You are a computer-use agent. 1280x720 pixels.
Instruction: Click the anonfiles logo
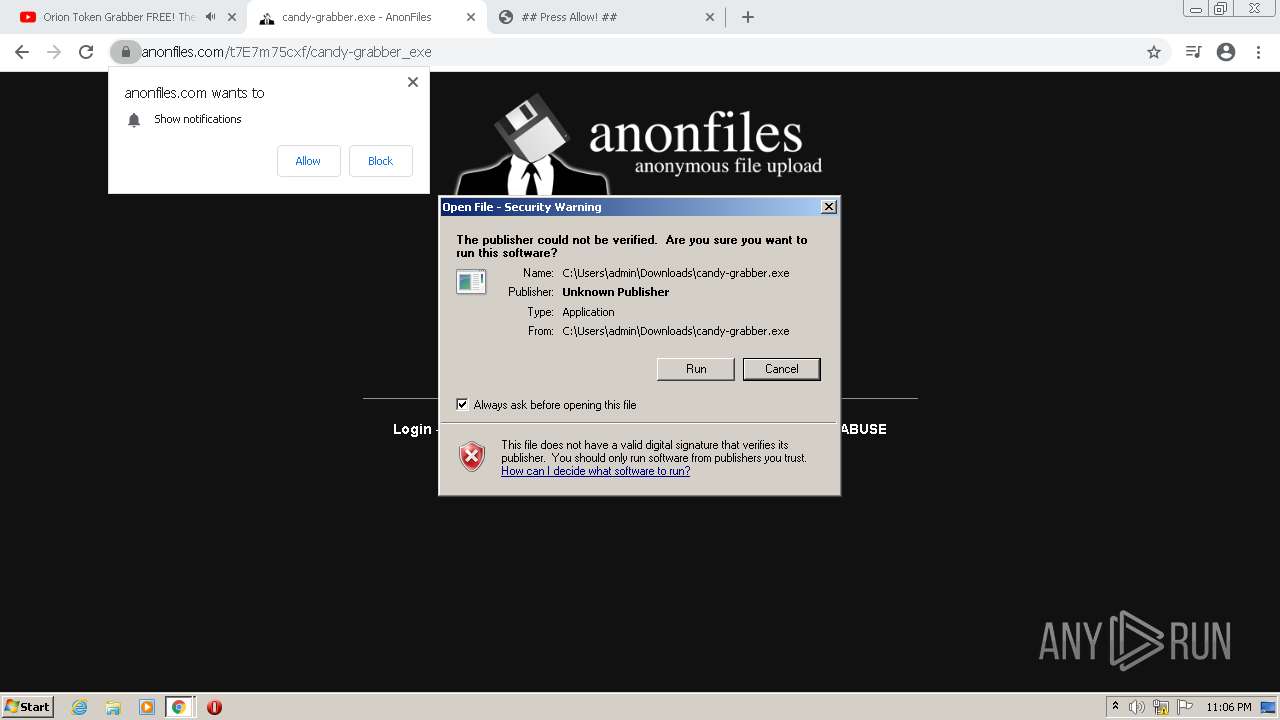tap(638, 145)
